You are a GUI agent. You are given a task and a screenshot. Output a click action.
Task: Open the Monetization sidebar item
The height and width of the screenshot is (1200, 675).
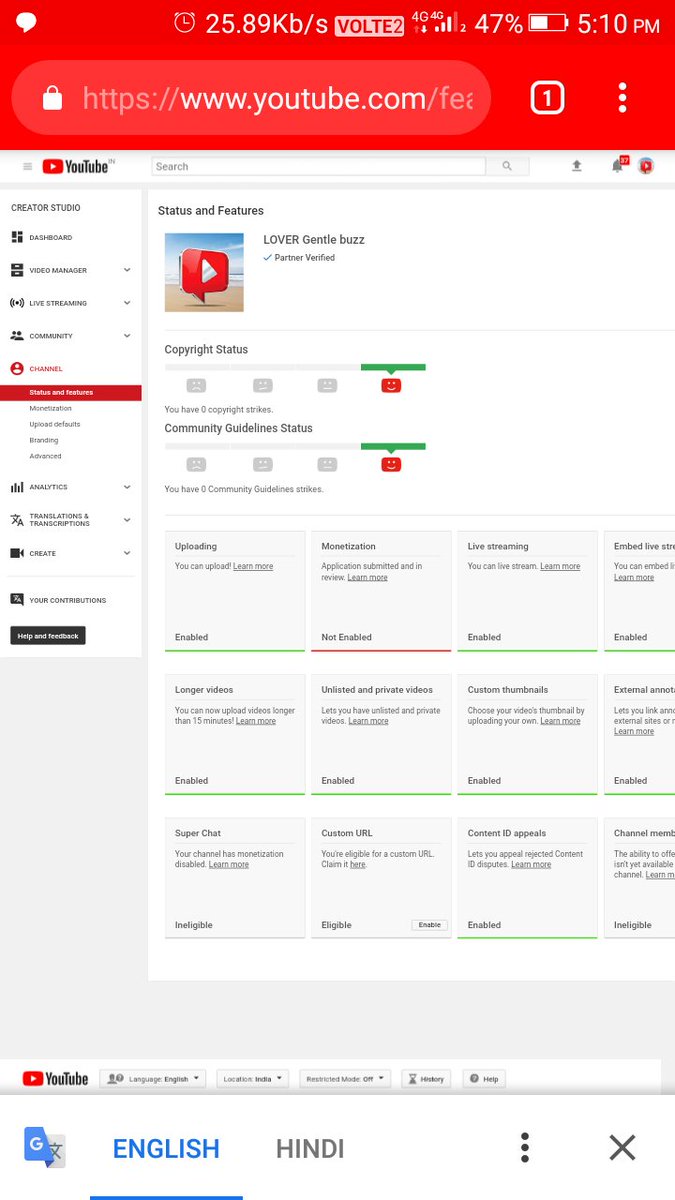coord(51,408)
